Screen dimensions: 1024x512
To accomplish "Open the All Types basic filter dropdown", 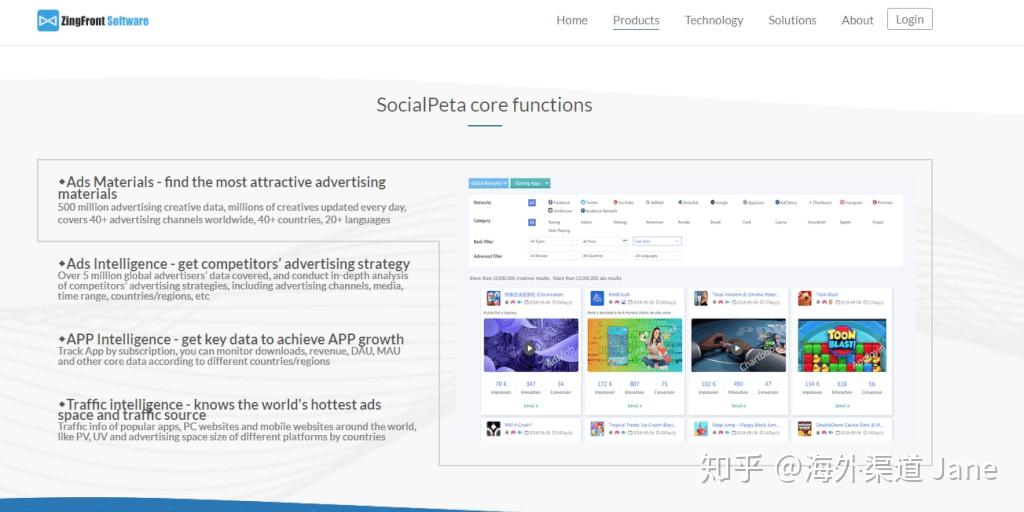I will tap(552, 241).
